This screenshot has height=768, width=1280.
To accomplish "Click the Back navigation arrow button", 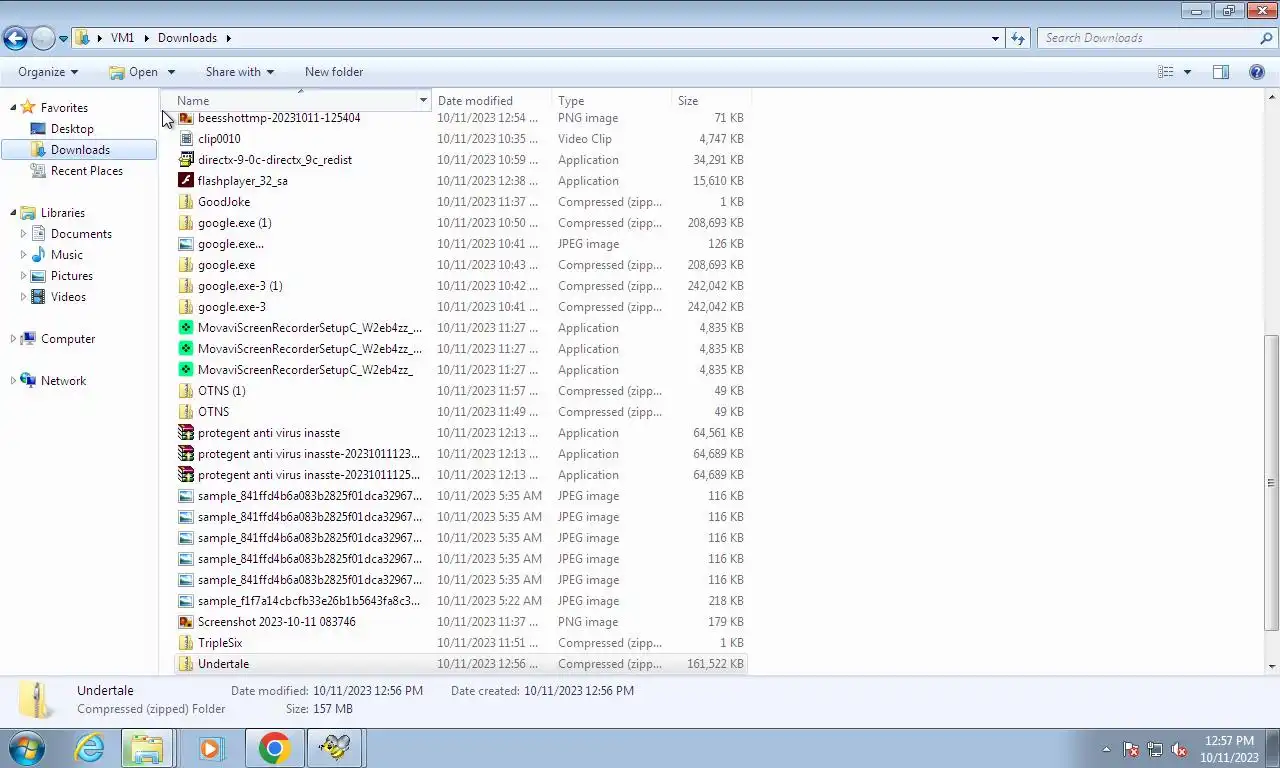I will click(x=15, y=39).
